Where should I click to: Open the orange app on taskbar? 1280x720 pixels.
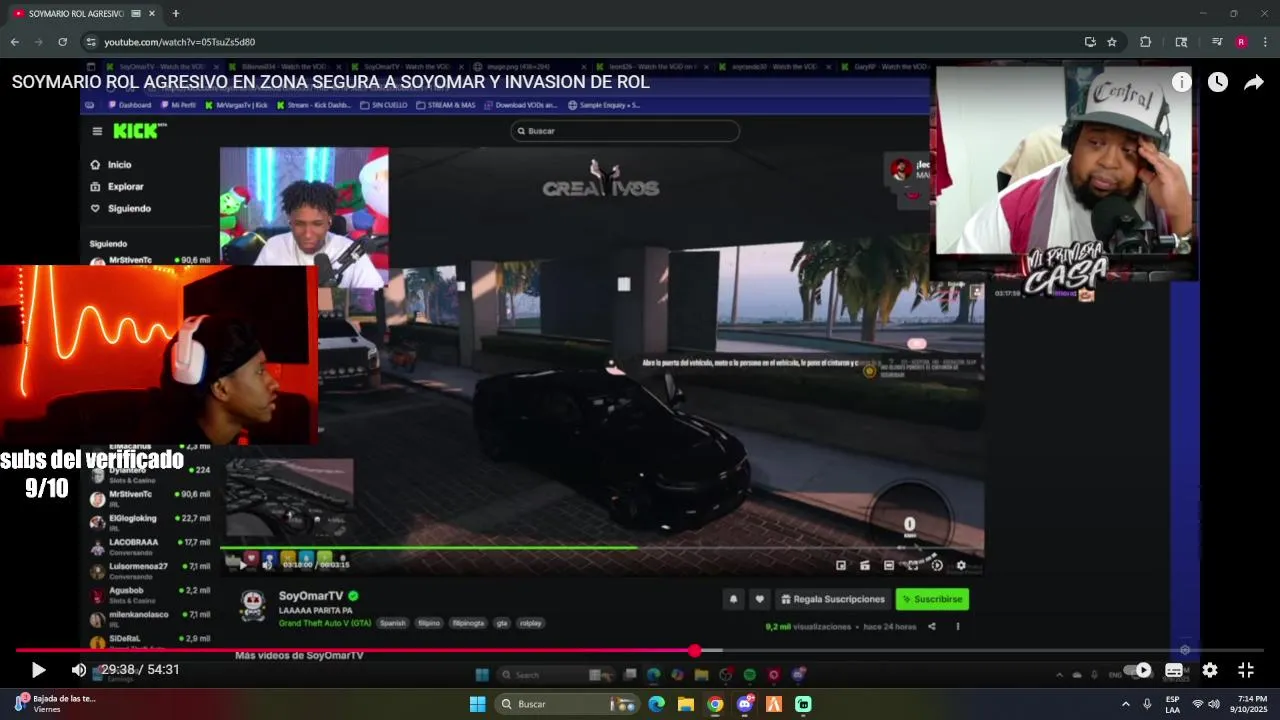tap(774, 704)
